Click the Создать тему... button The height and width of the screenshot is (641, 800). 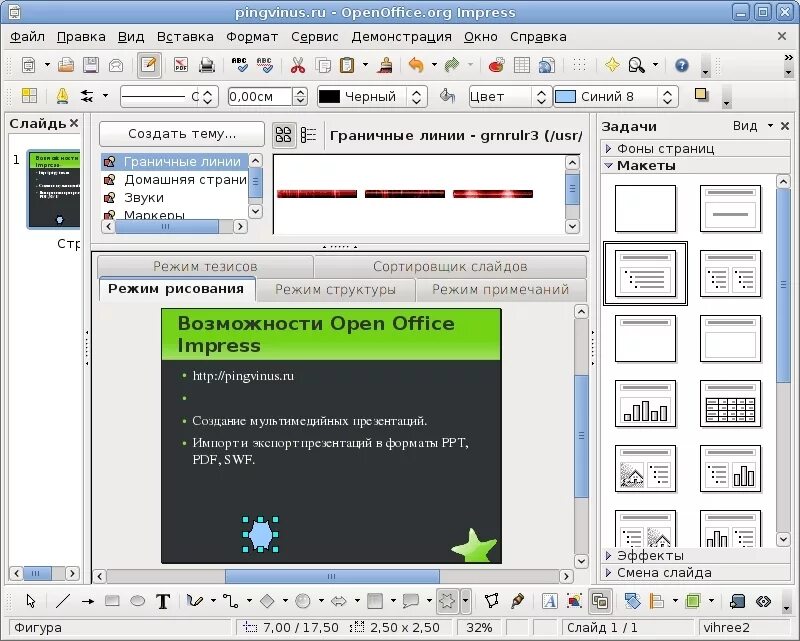pyautogui.click(x=182, y=134)
